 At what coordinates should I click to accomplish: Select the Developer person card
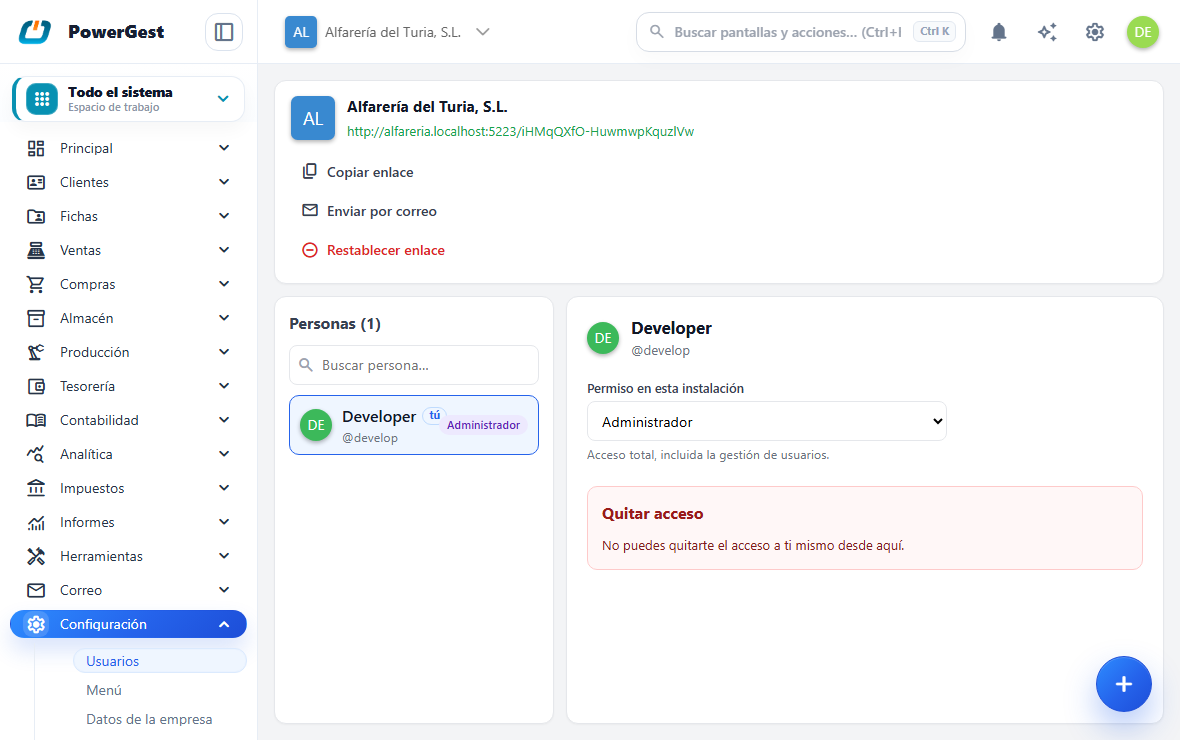point(414,425)
